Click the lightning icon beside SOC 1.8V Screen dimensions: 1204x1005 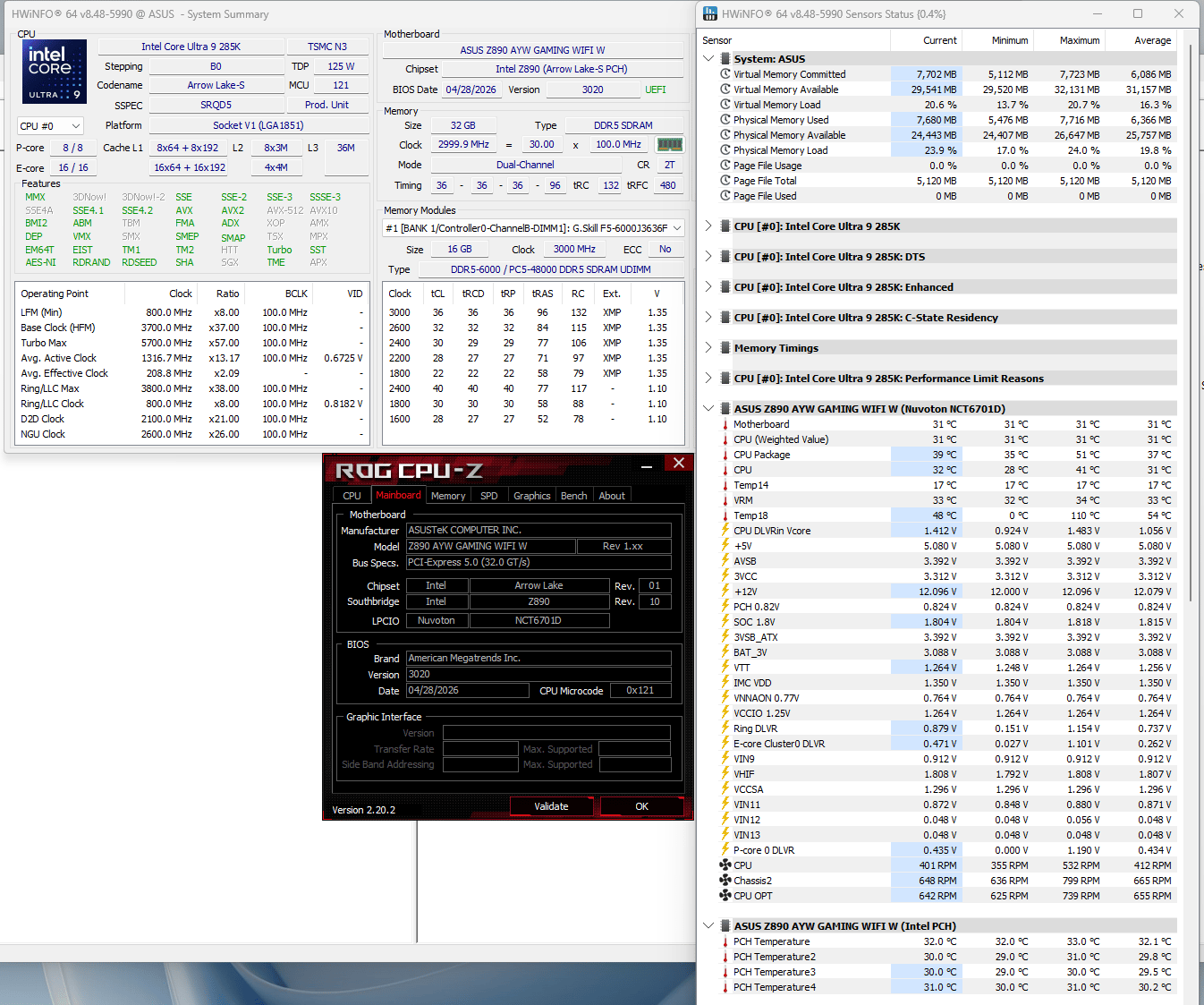point(725,622)
